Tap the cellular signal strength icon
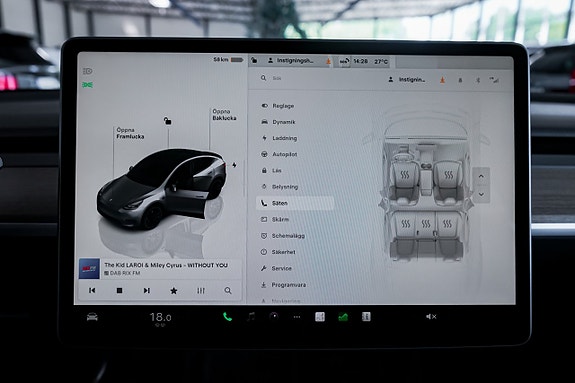 click(x=494, y=80)
